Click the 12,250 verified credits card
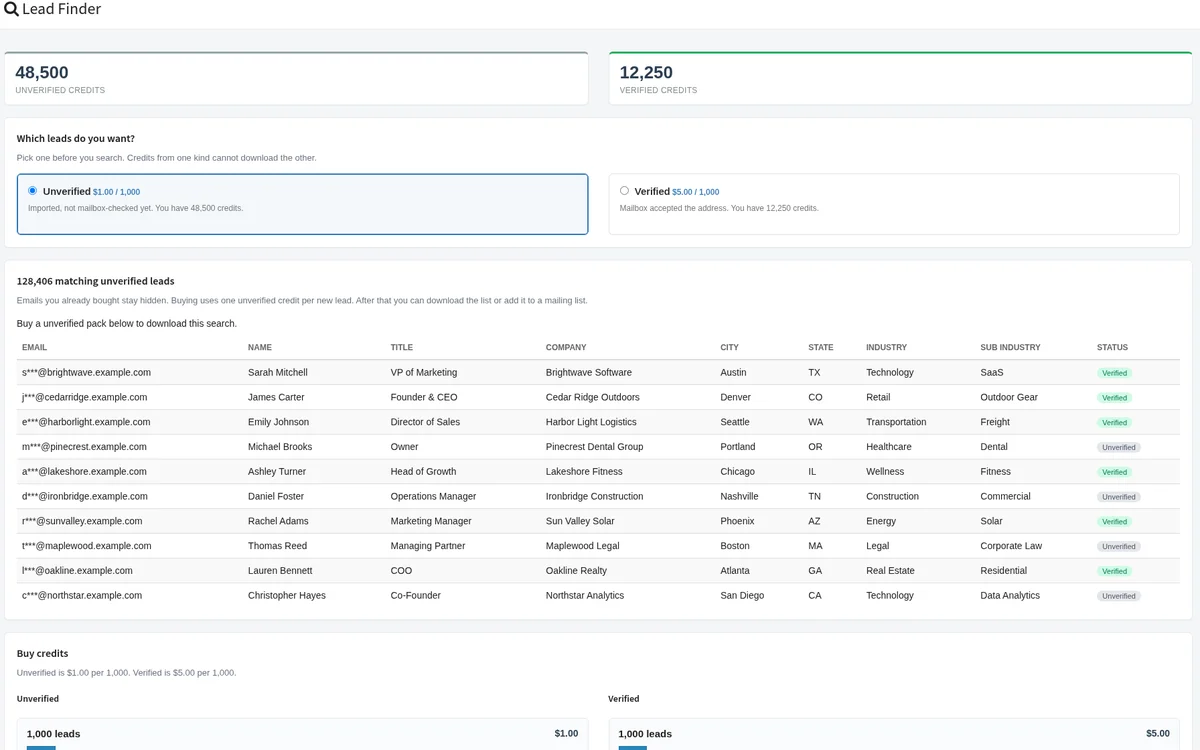 click(900, 78)
